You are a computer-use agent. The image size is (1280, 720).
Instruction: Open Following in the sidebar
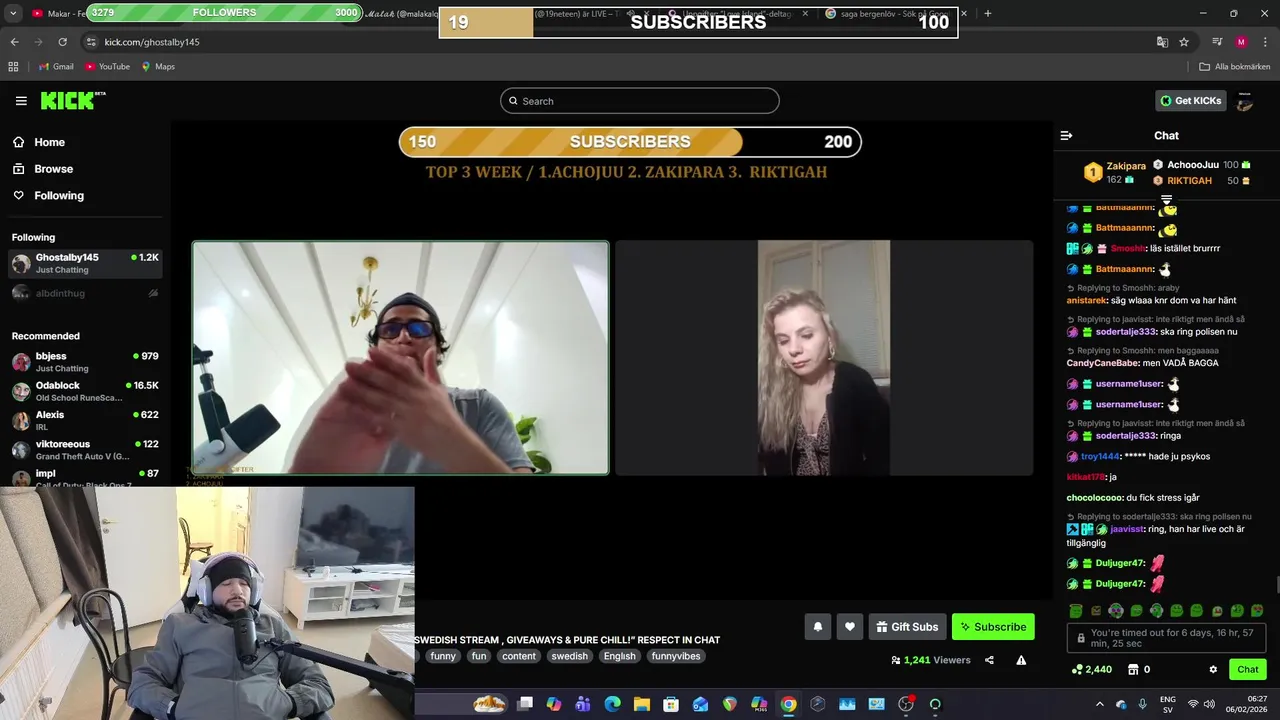coord(59,196)
